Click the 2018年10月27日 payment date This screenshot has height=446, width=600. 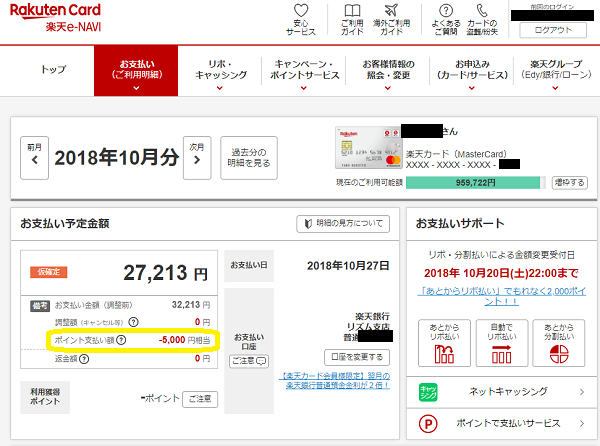[348, 265]
